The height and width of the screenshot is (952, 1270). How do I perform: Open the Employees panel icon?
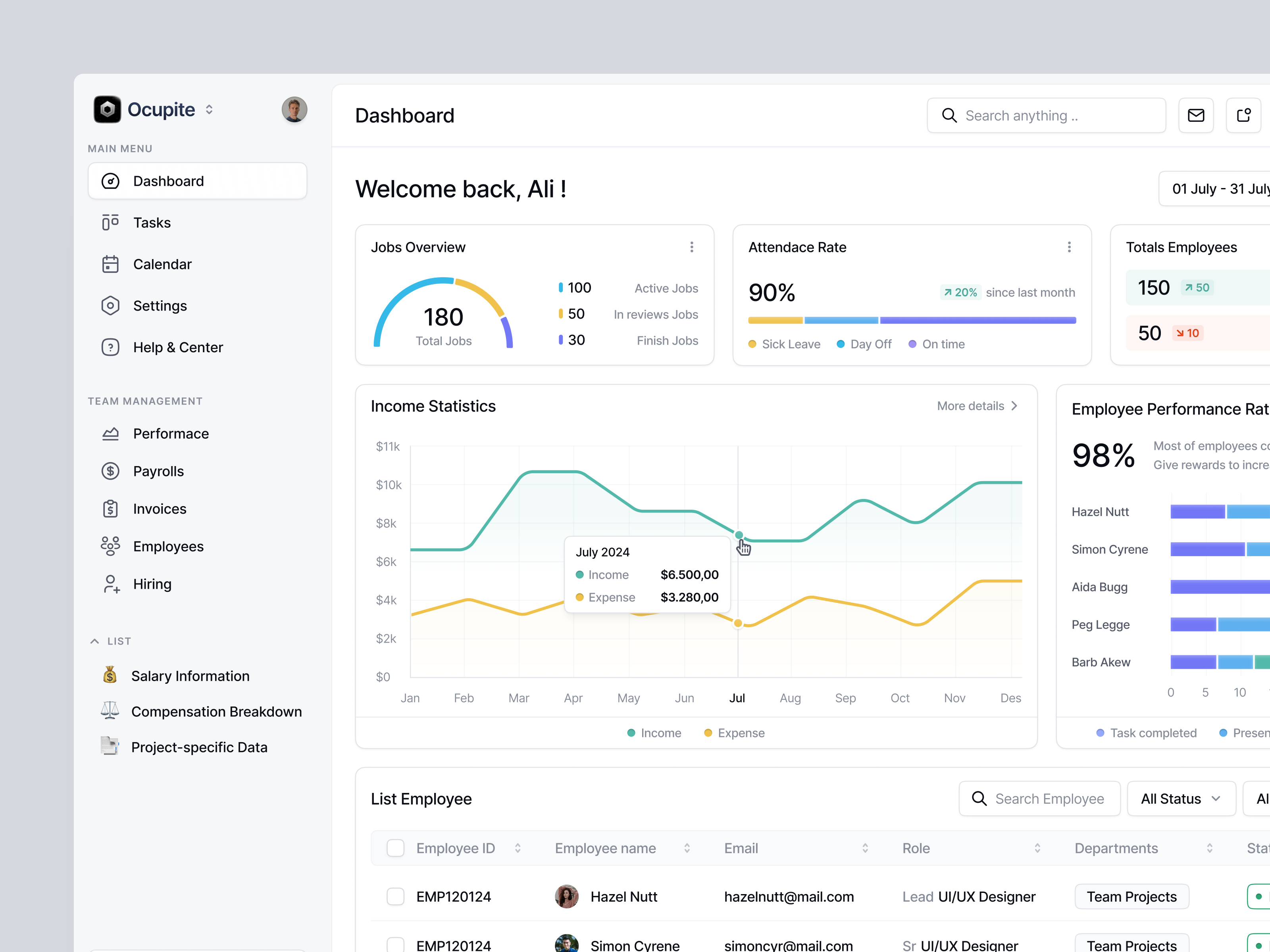110,546
